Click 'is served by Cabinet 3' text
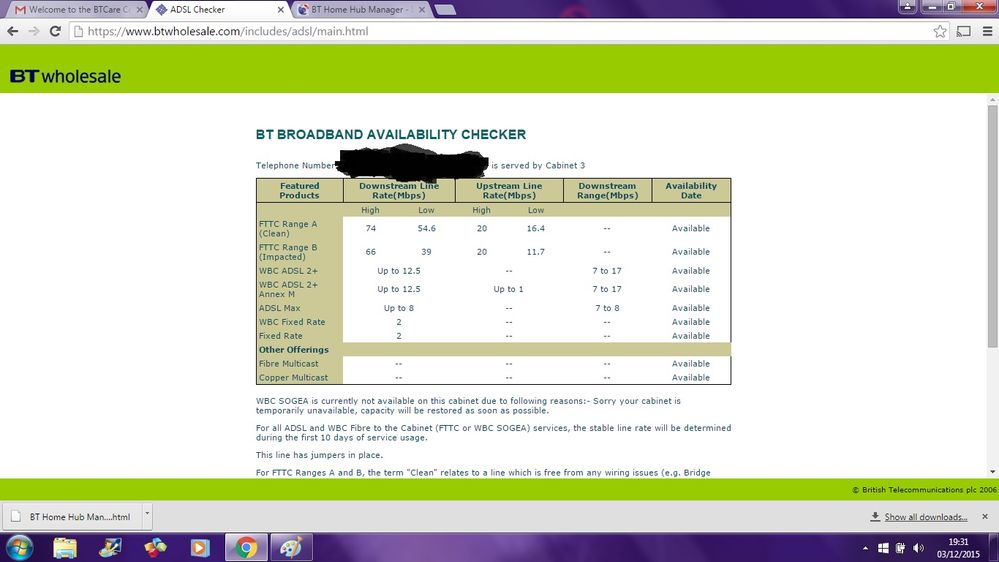This screenshot has height=562, width=999. (538, 165)
